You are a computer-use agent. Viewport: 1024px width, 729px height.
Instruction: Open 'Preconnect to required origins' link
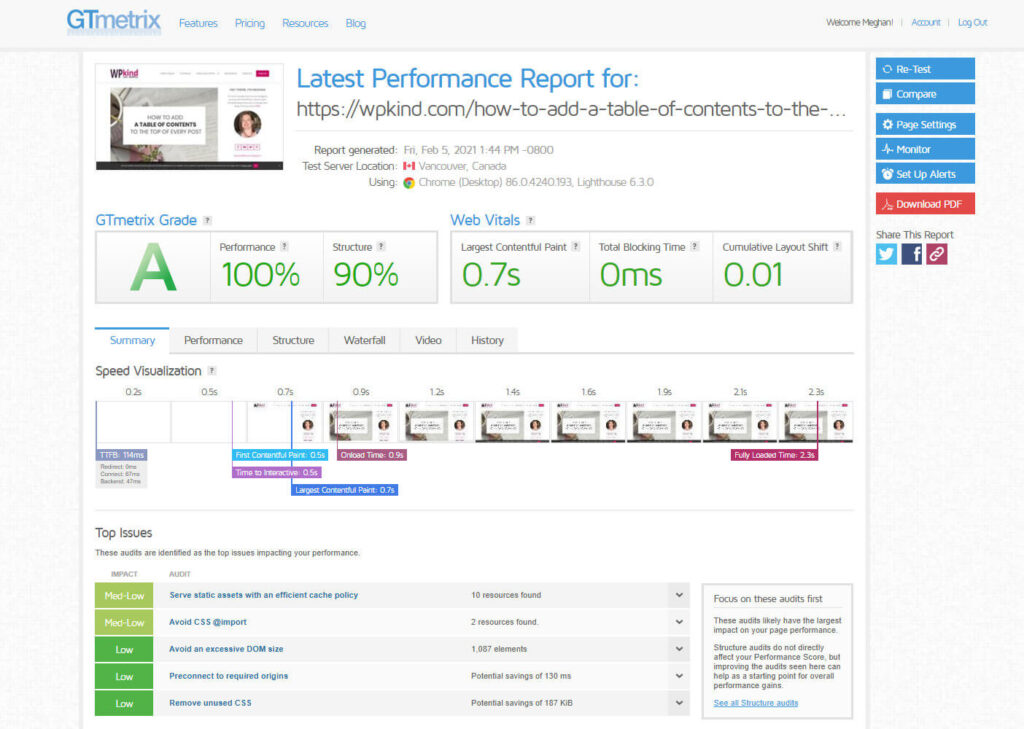[229, 676]
